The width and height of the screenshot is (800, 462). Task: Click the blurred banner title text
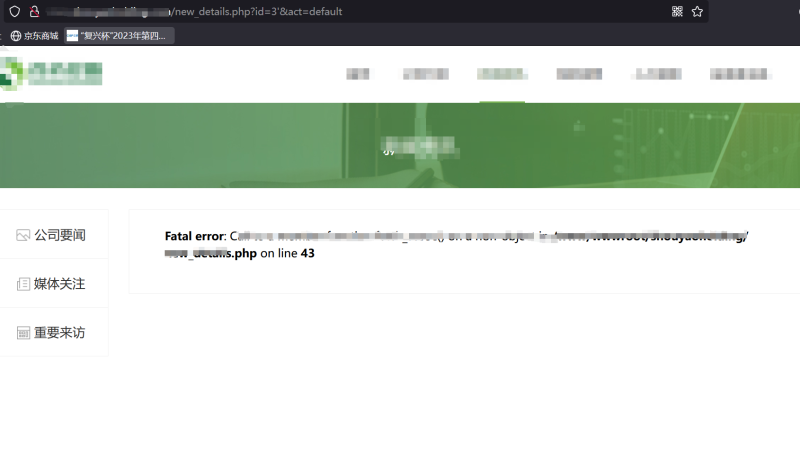coord(420,149)
